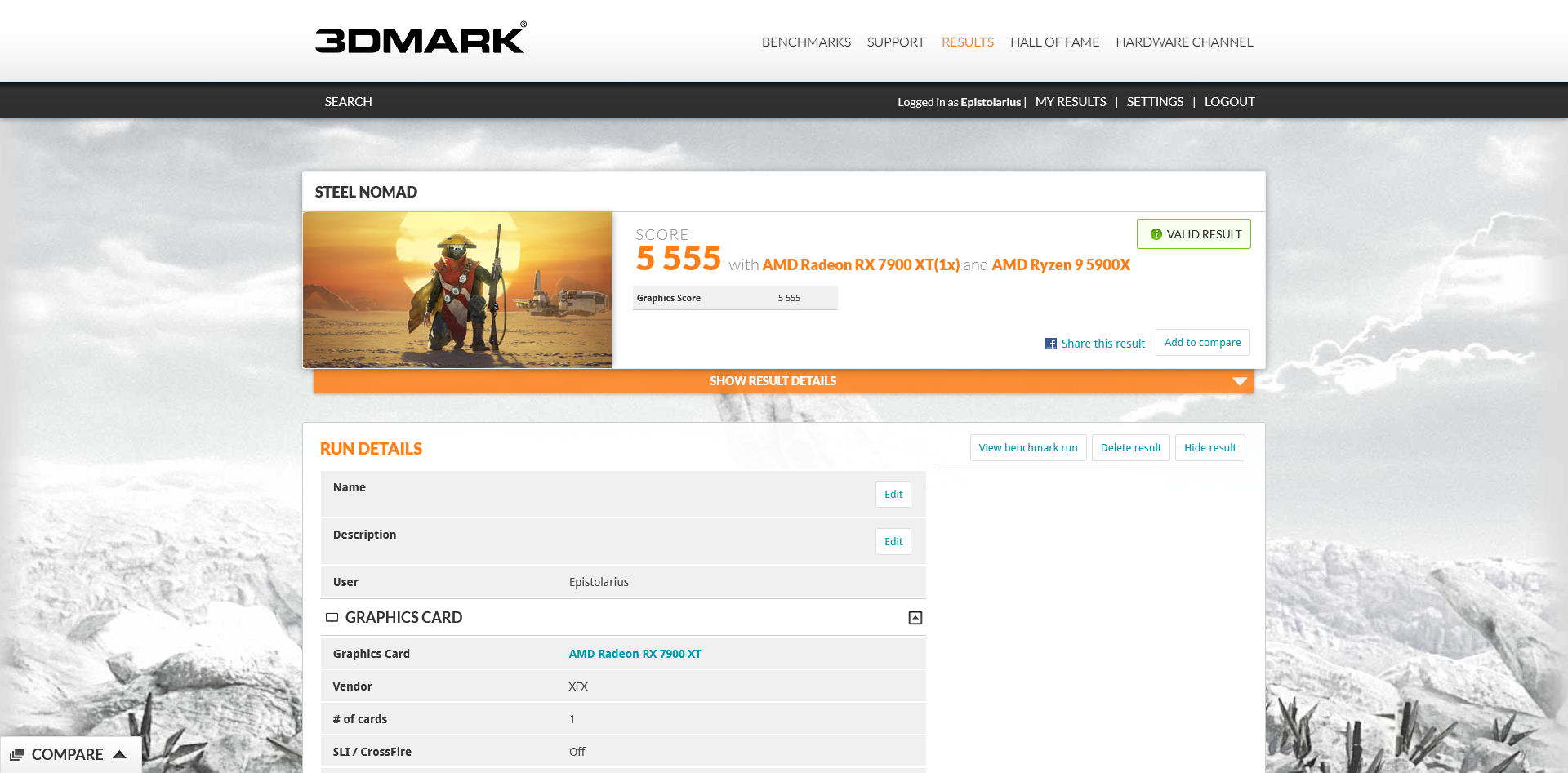Click the # of cards value 1
This screenshot has width=1568, height=773.
point(572,719)
